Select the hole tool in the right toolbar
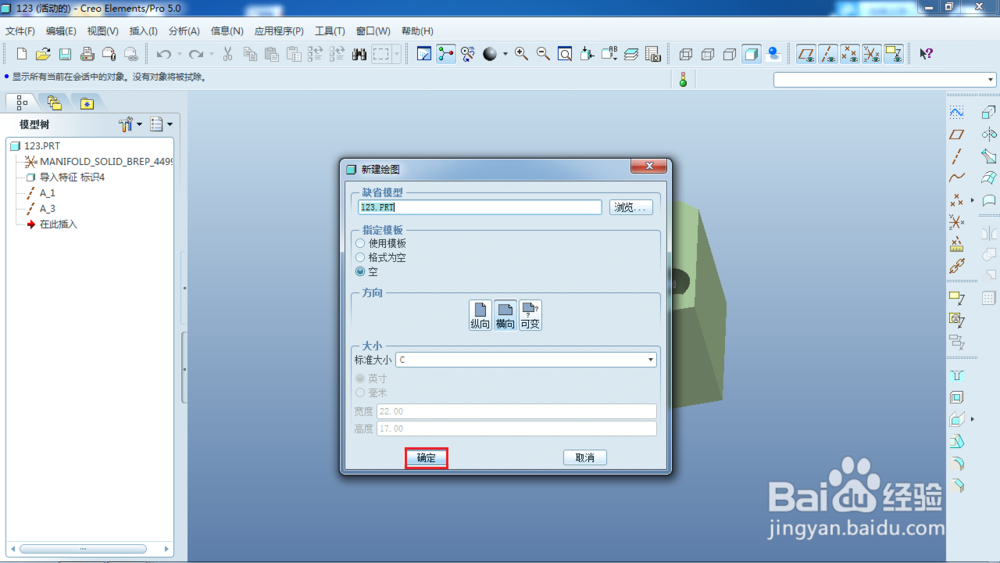The image size is (1000, 563). point(957,376)
